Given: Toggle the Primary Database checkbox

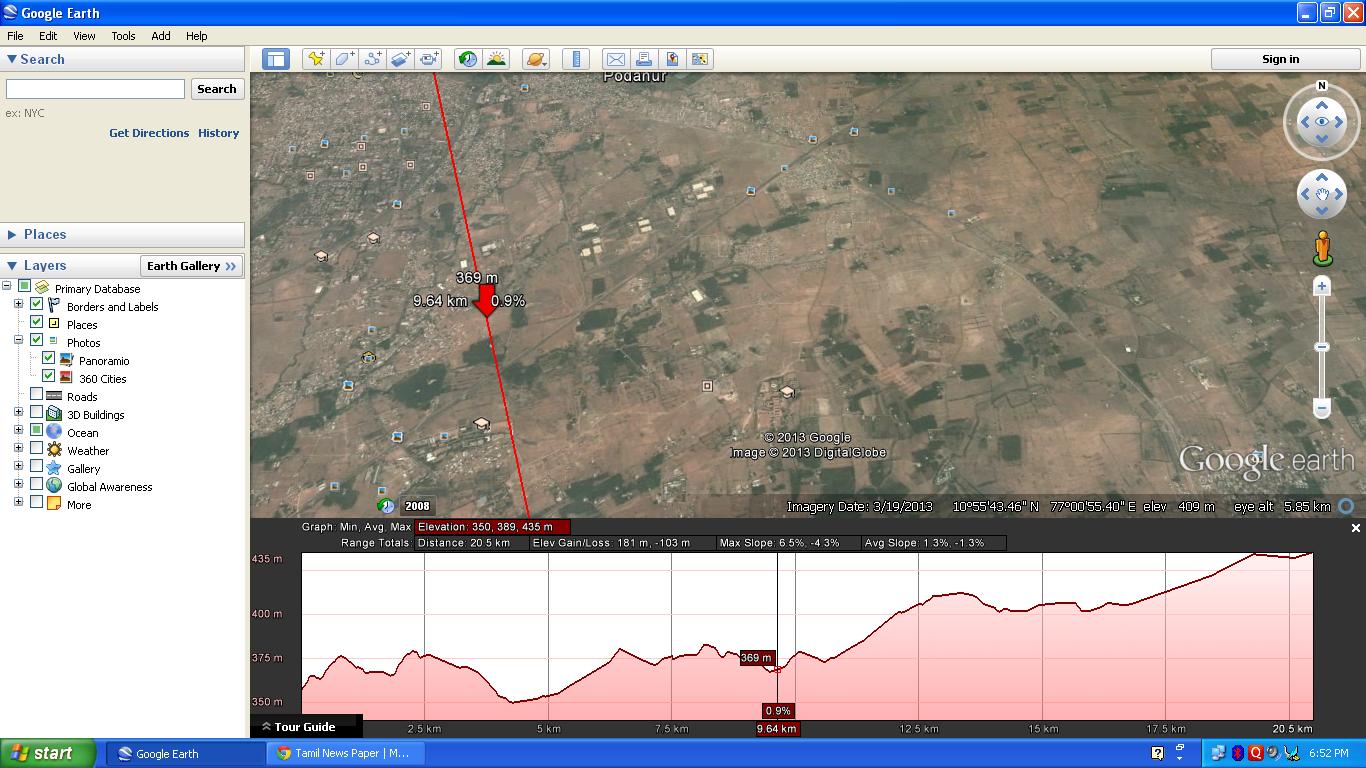Looking at the screenshot, I should (24, 287).
